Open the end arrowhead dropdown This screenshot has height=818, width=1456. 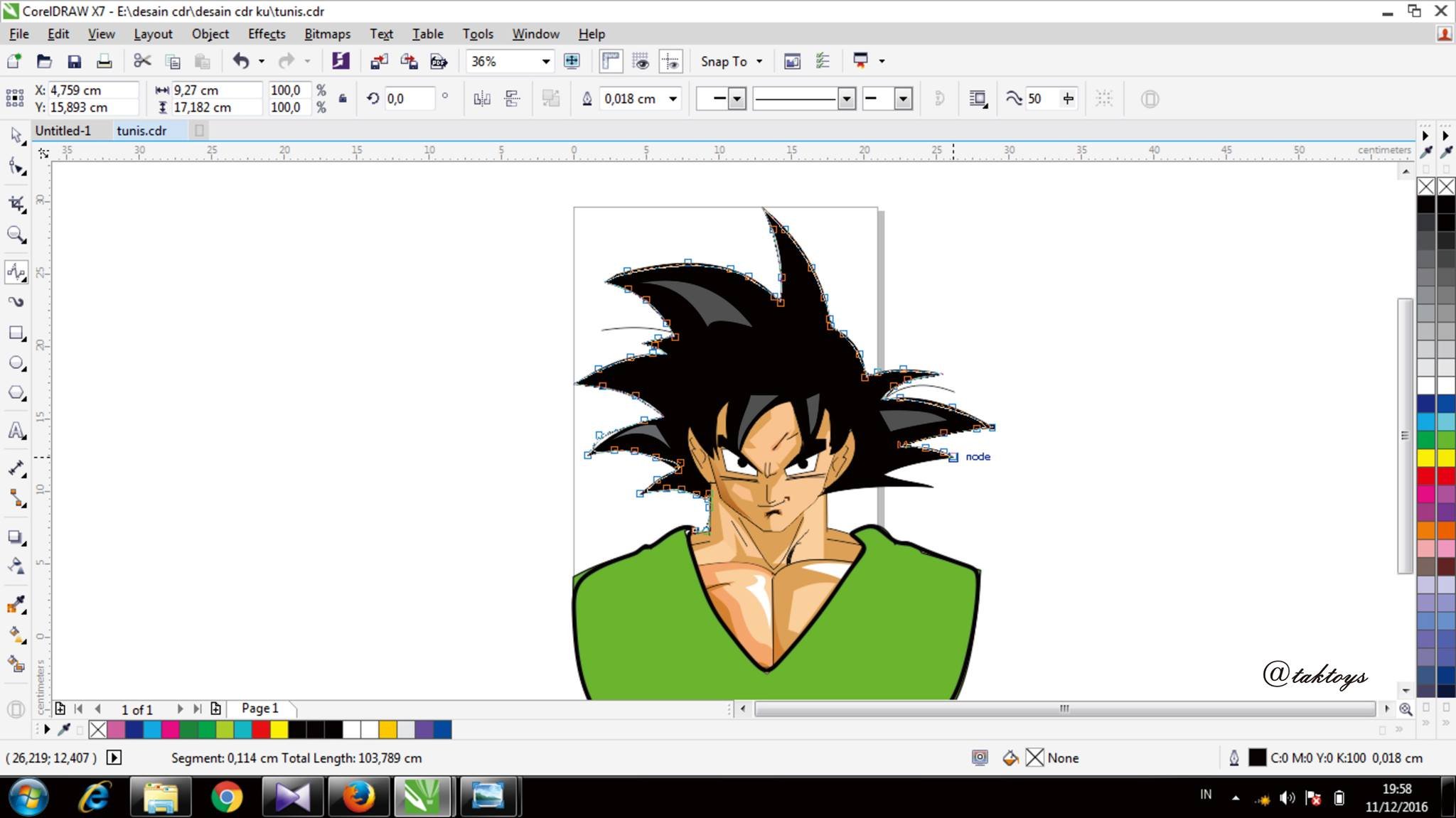pyautogui.click(x=903, y=99)
